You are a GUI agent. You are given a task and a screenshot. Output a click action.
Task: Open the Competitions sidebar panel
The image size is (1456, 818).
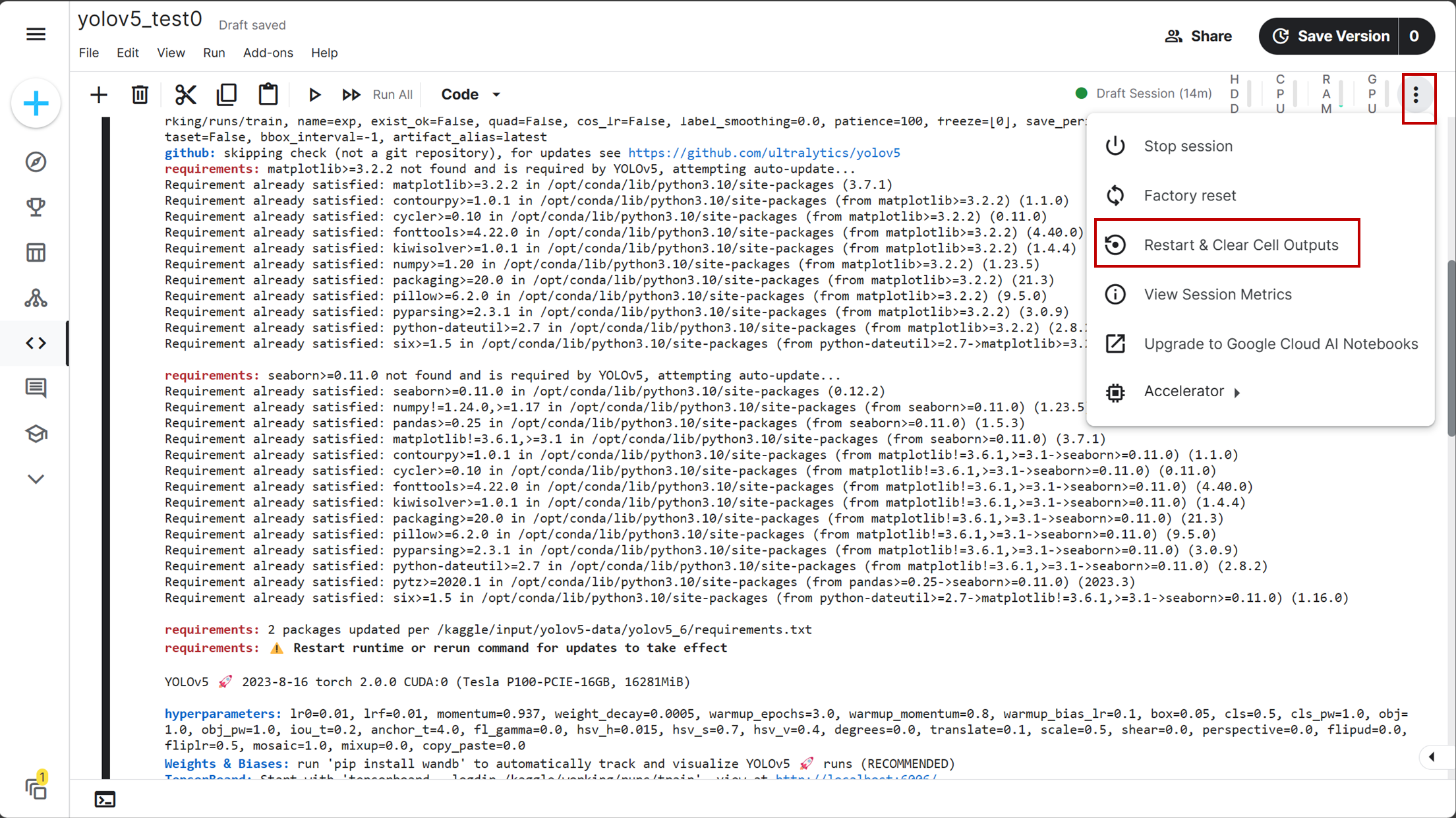coord(36,207)
